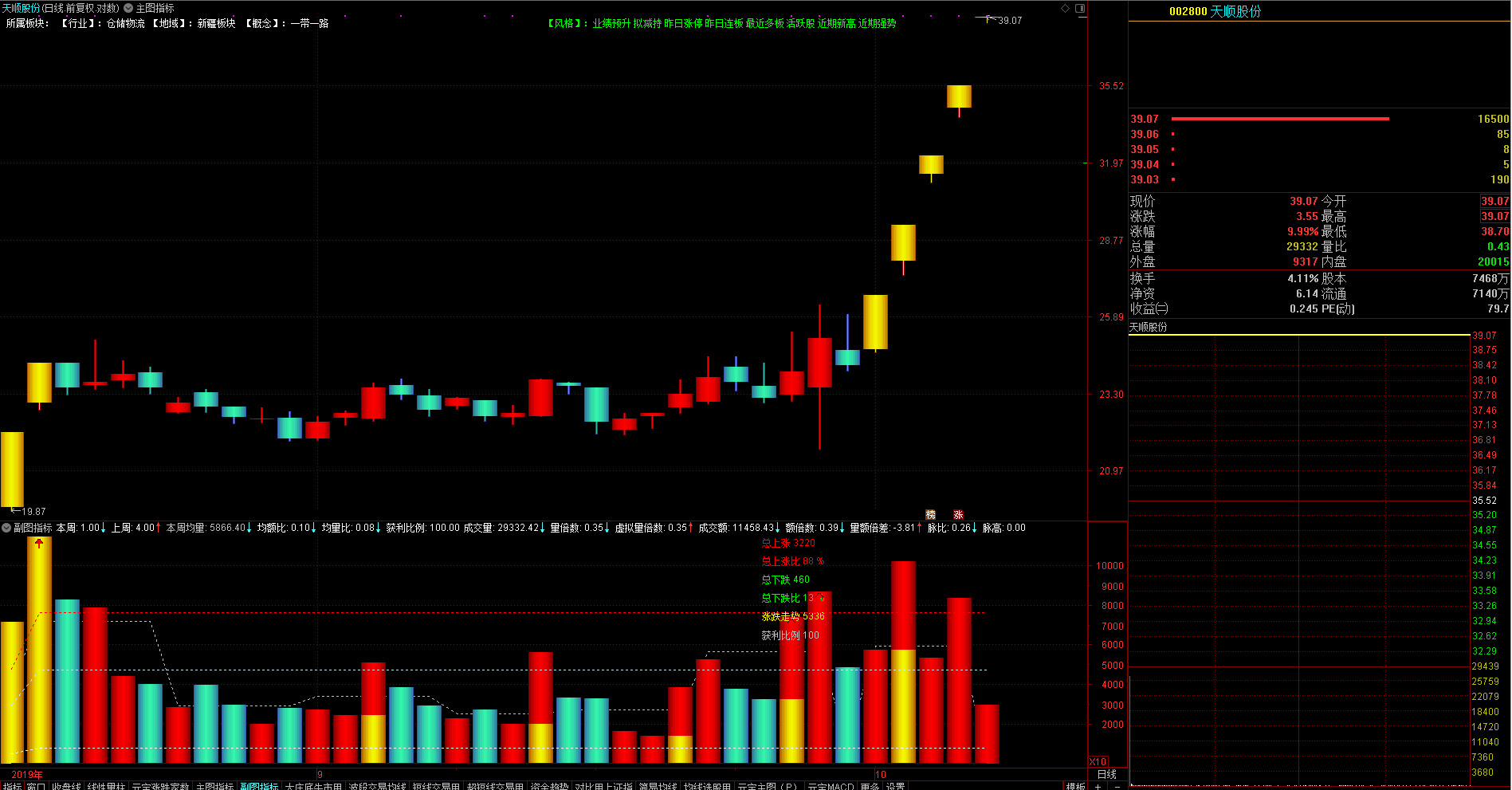The image size is (1512, 790).
Task: Switch to 对比用上证指 tab
Action: [x=603, y=786]
